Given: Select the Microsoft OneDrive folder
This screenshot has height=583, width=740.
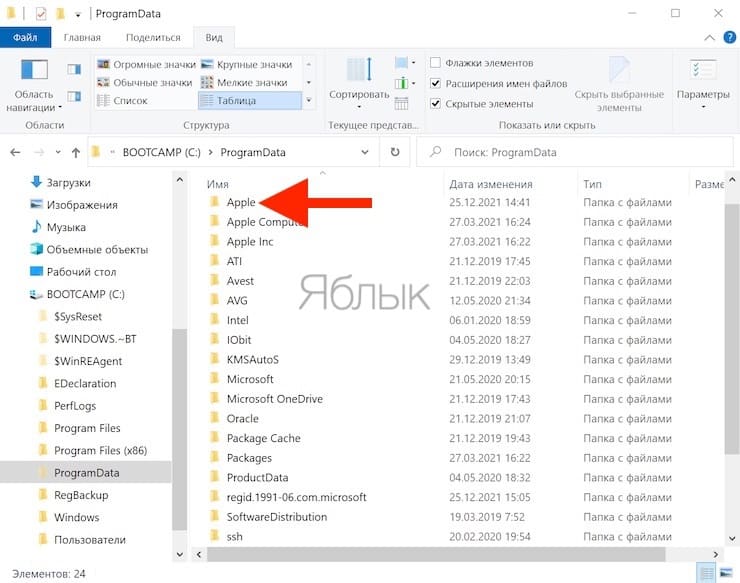Looking at the screenshot, I should (275, 399).
